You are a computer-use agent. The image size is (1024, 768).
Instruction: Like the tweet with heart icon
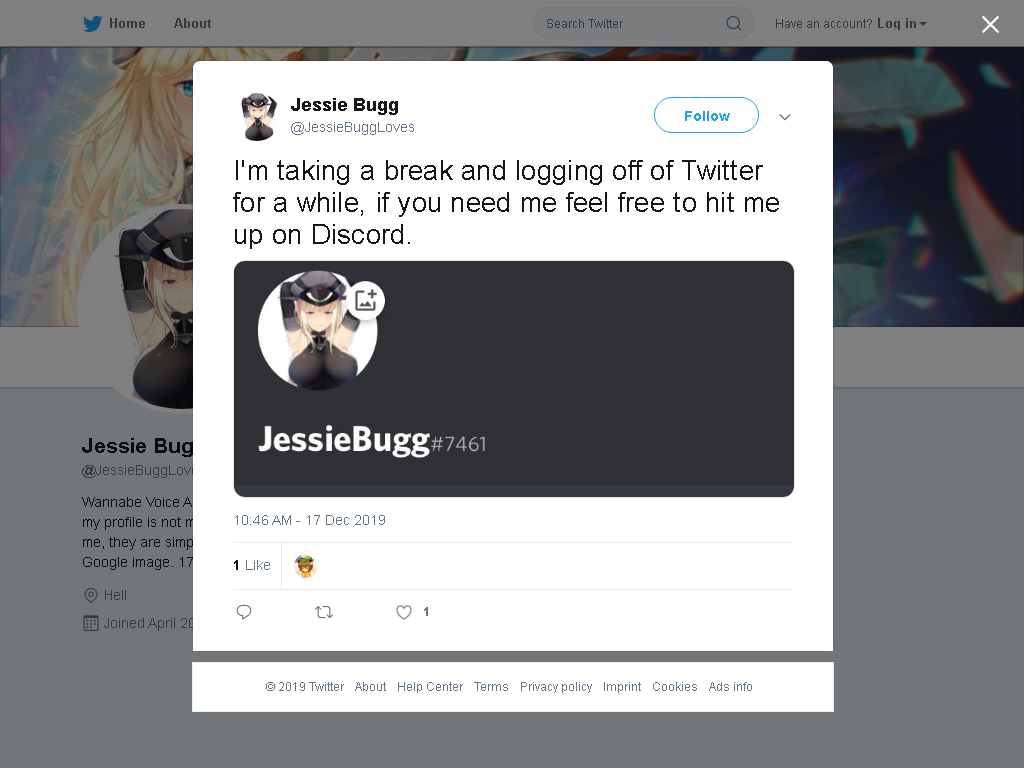404,612
